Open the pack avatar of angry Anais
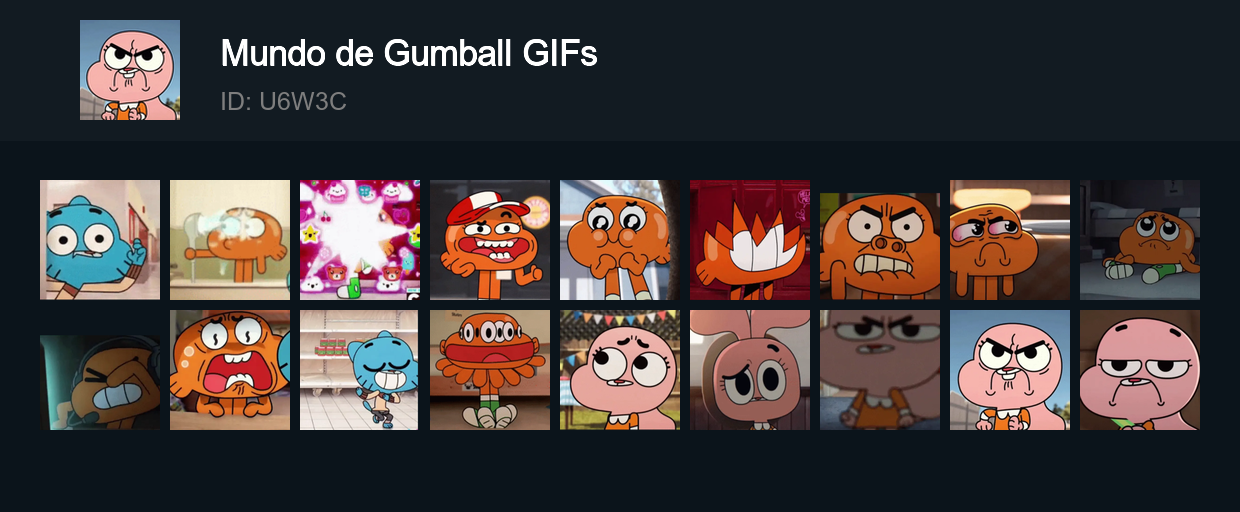The image size is (1240, 512). point(130,70)
